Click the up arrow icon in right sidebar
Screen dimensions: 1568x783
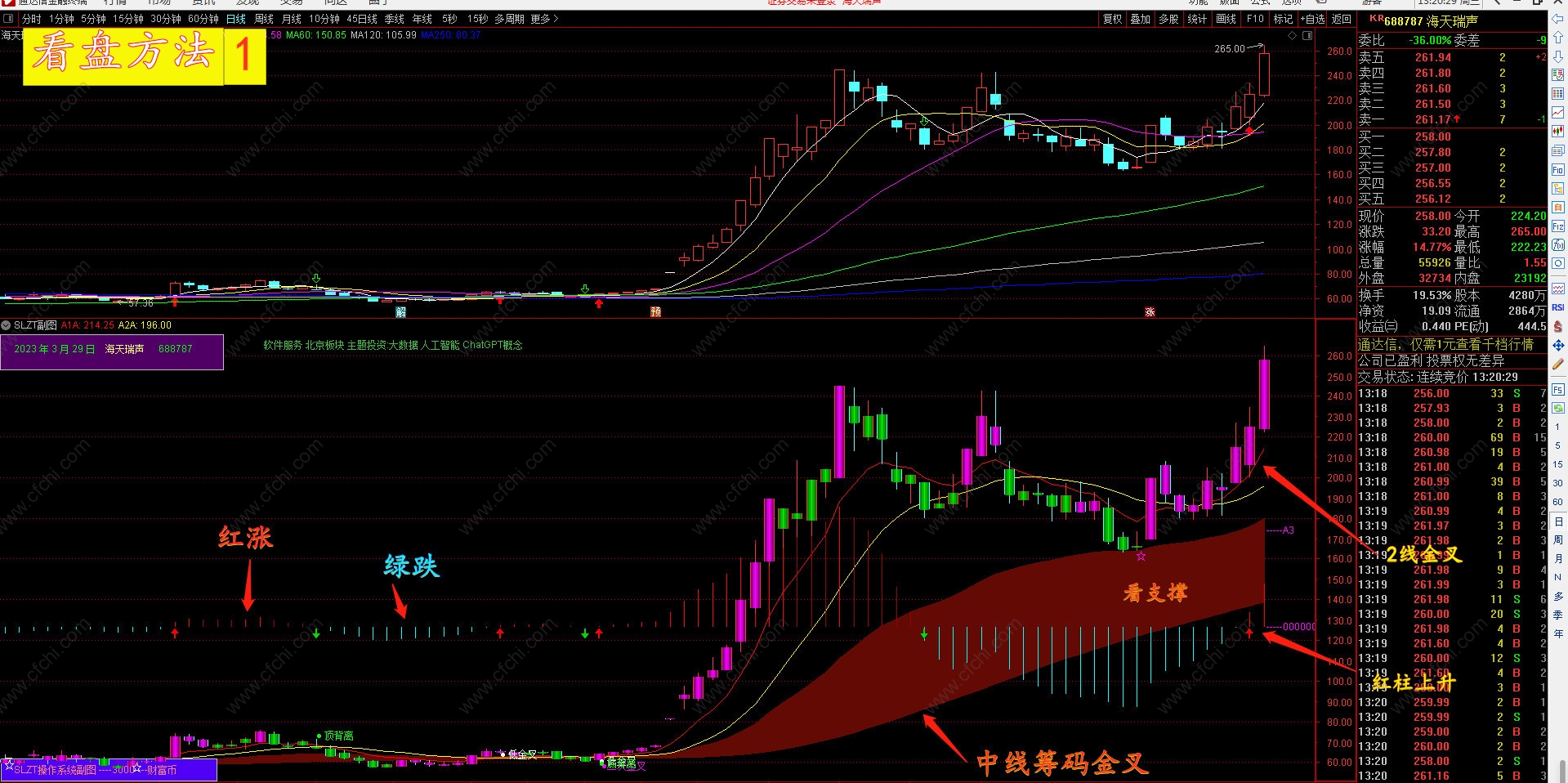[x=1557, y=38]
